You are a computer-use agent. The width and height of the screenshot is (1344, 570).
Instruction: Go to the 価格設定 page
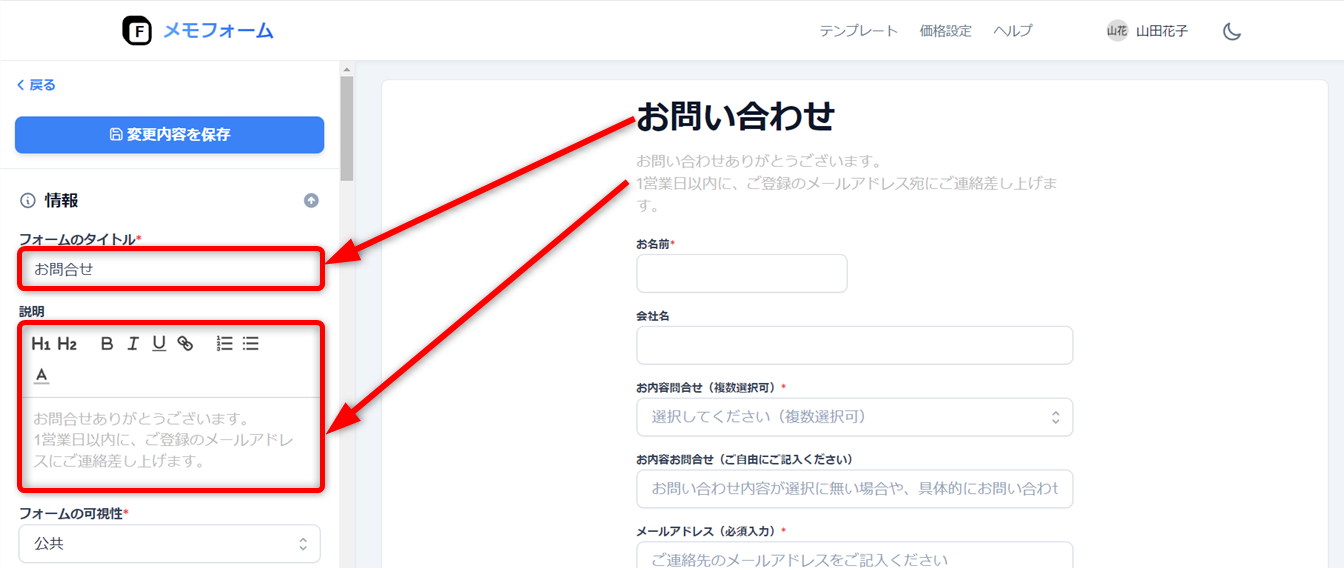coord(945,31)
